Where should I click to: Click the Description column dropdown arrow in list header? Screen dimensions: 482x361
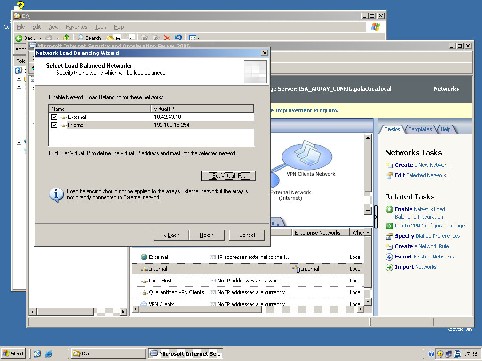pyautogui.click(x=368, y=232)
